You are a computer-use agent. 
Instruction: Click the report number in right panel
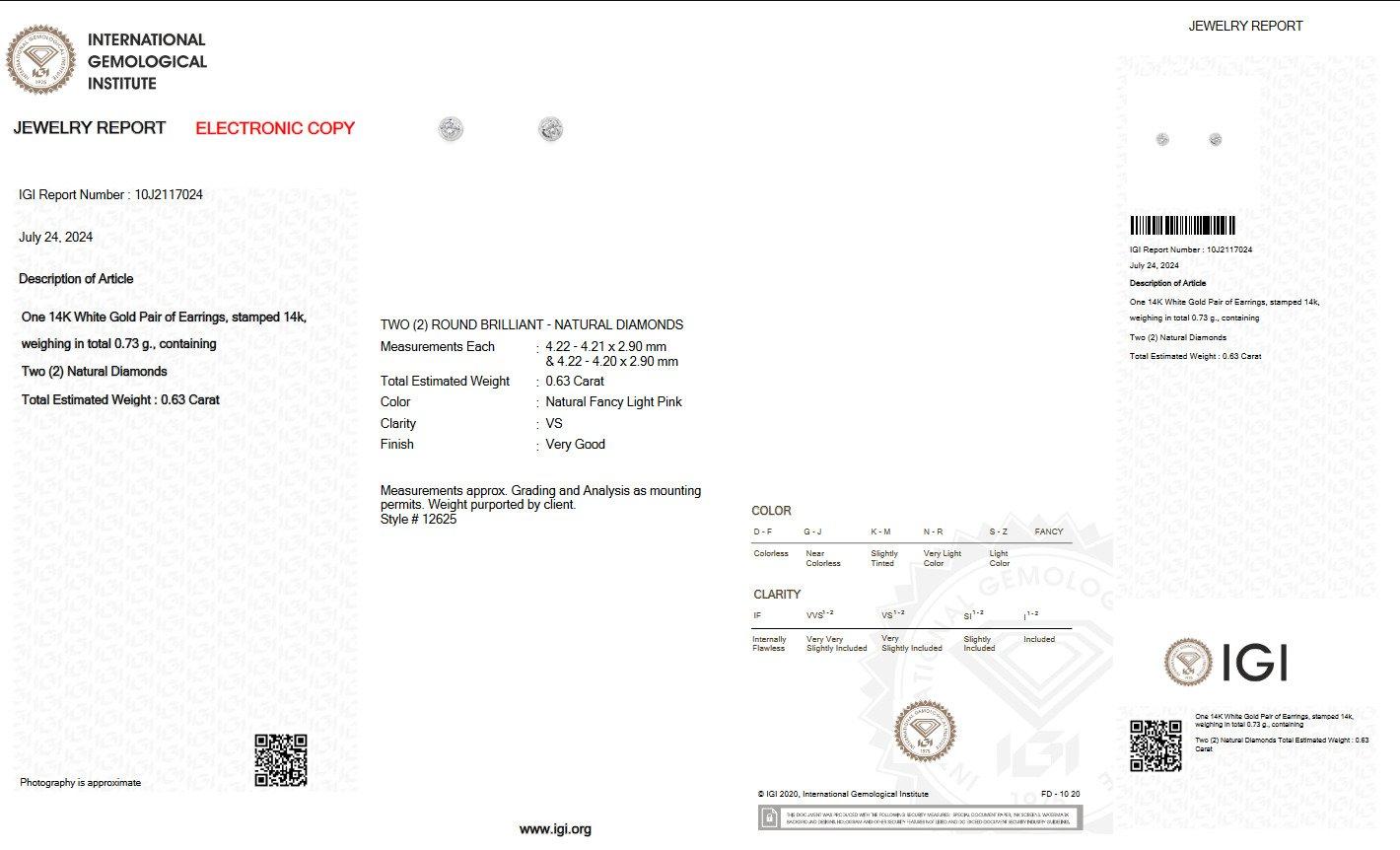[x=1191, y=249]
